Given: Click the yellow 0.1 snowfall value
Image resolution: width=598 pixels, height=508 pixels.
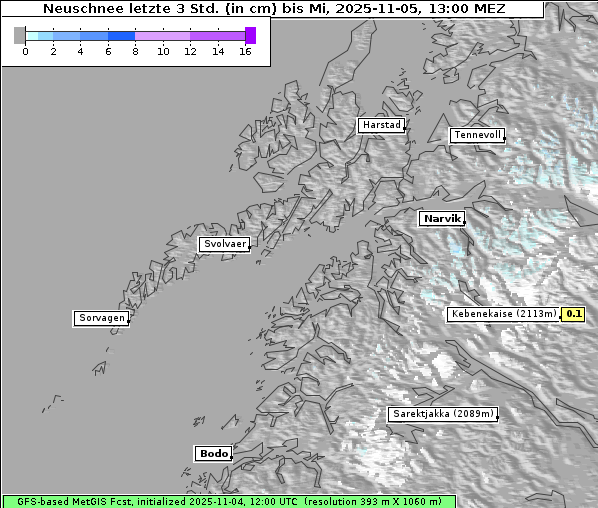Looking at the screenshot, I should [x=573, y=314].
